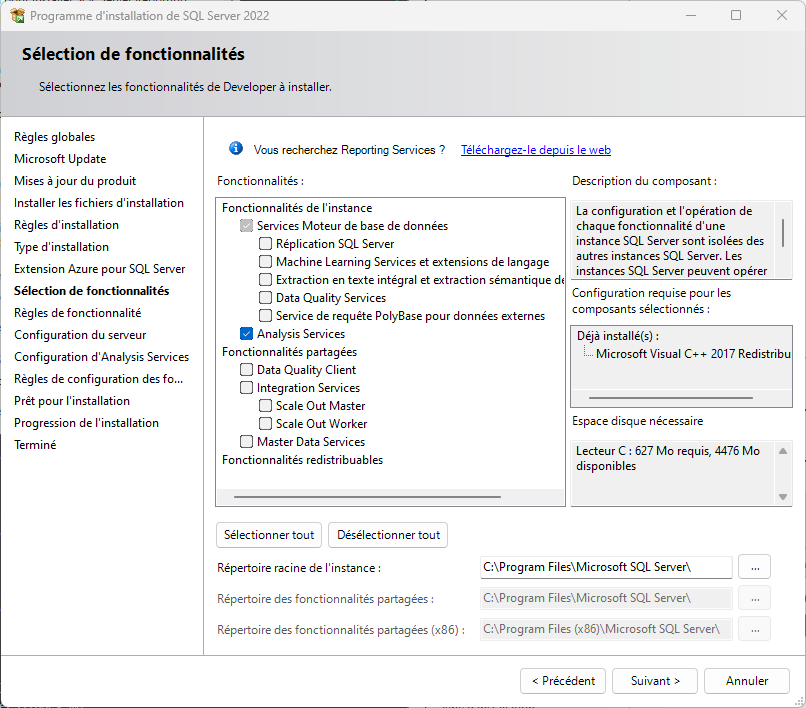Check the Integration Services feature
This screenshot has width=806, height=708.
click(x=246, y=388)
